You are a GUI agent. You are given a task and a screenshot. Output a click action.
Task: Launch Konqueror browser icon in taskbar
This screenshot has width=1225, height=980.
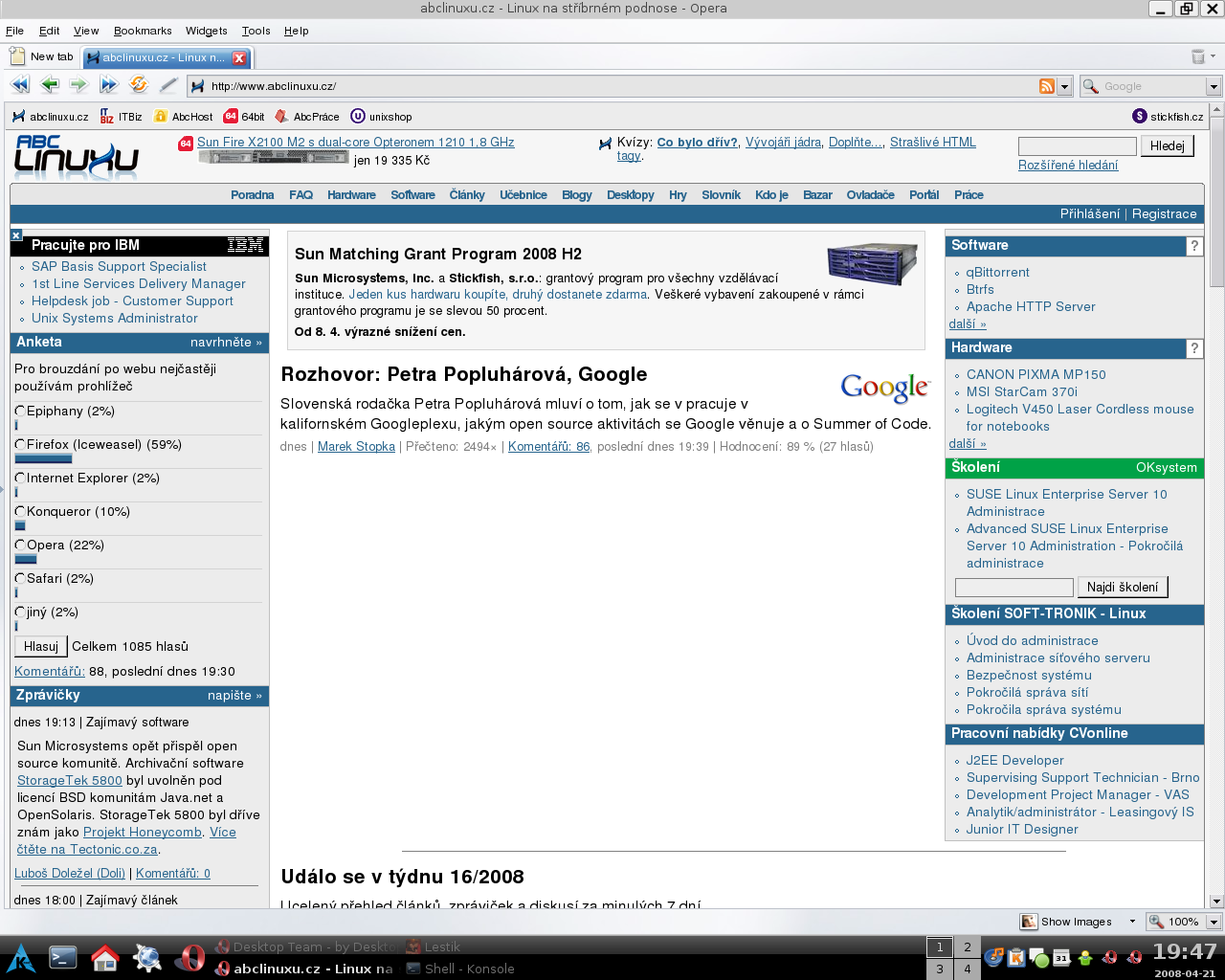pos(147,957)
